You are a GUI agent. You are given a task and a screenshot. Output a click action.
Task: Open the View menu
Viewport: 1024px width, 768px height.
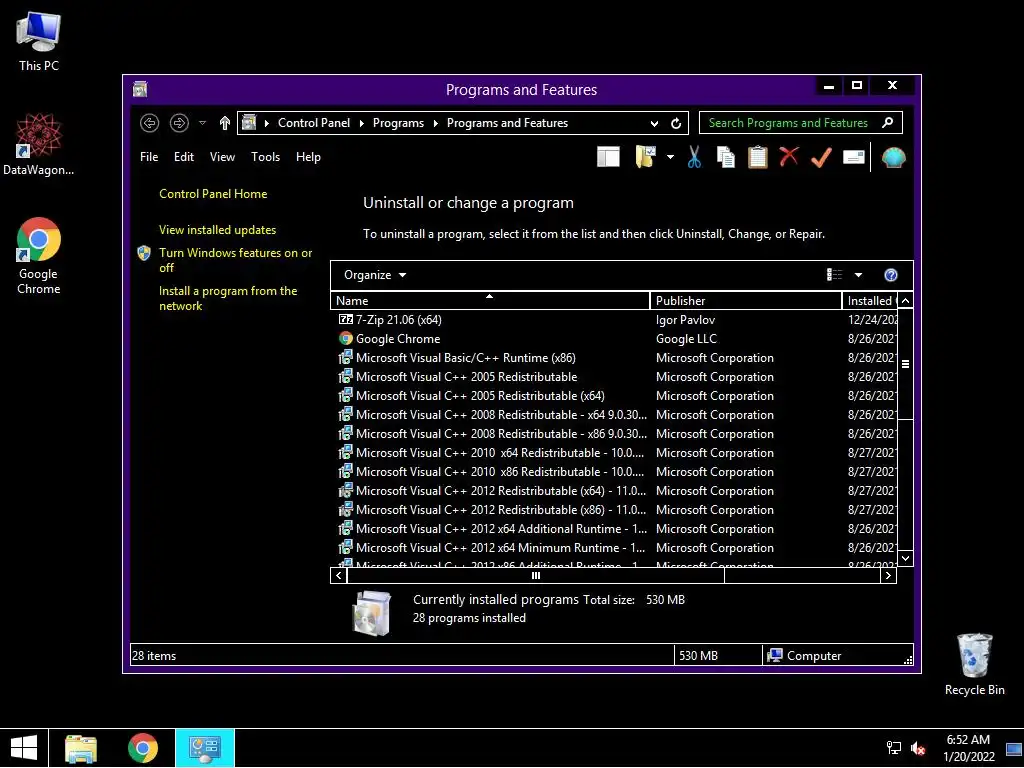[222, 157]
